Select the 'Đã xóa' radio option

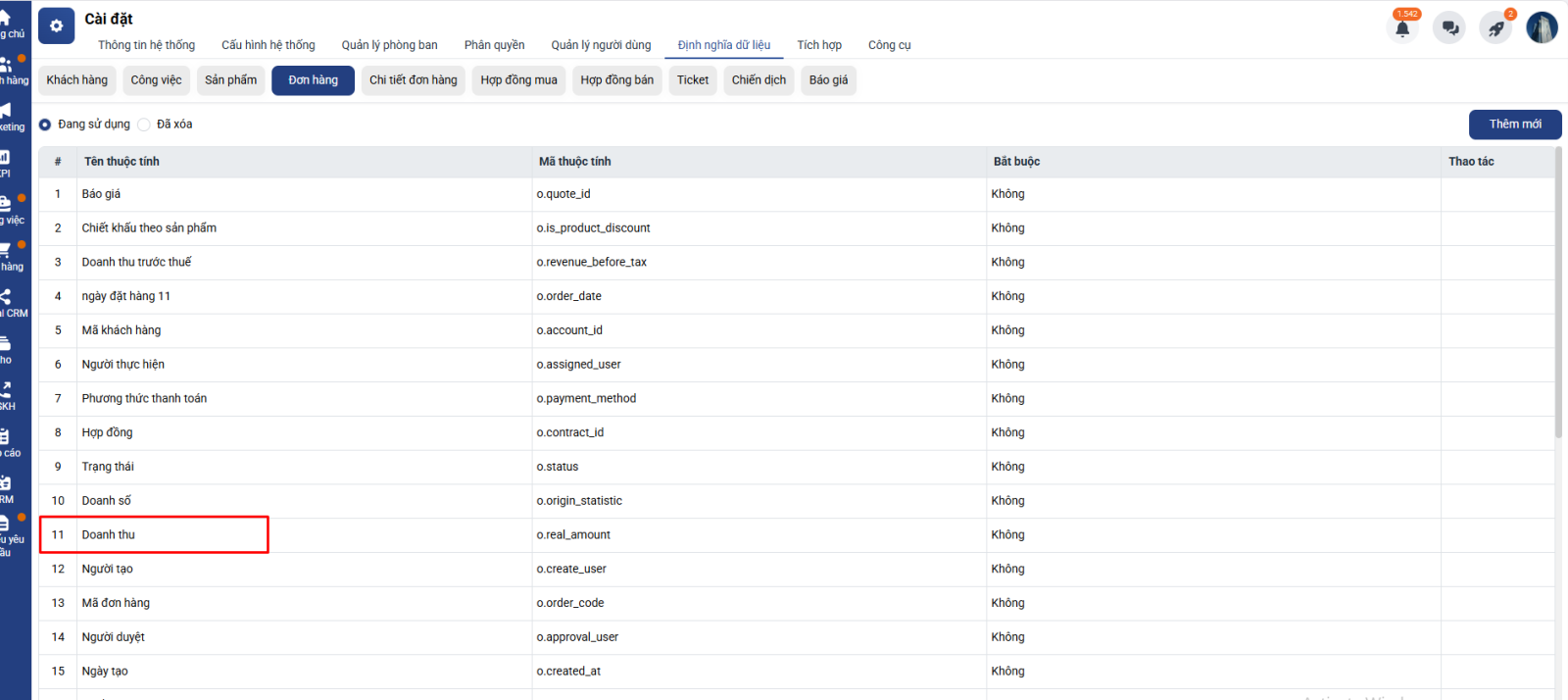pos(144,125)
